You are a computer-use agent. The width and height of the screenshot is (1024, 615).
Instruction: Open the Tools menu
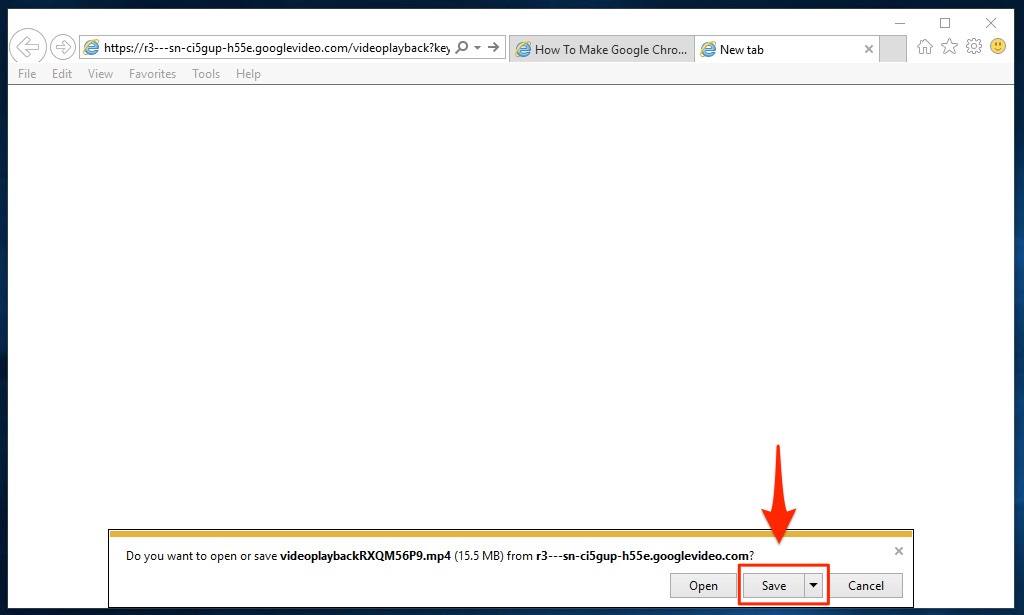206,74
